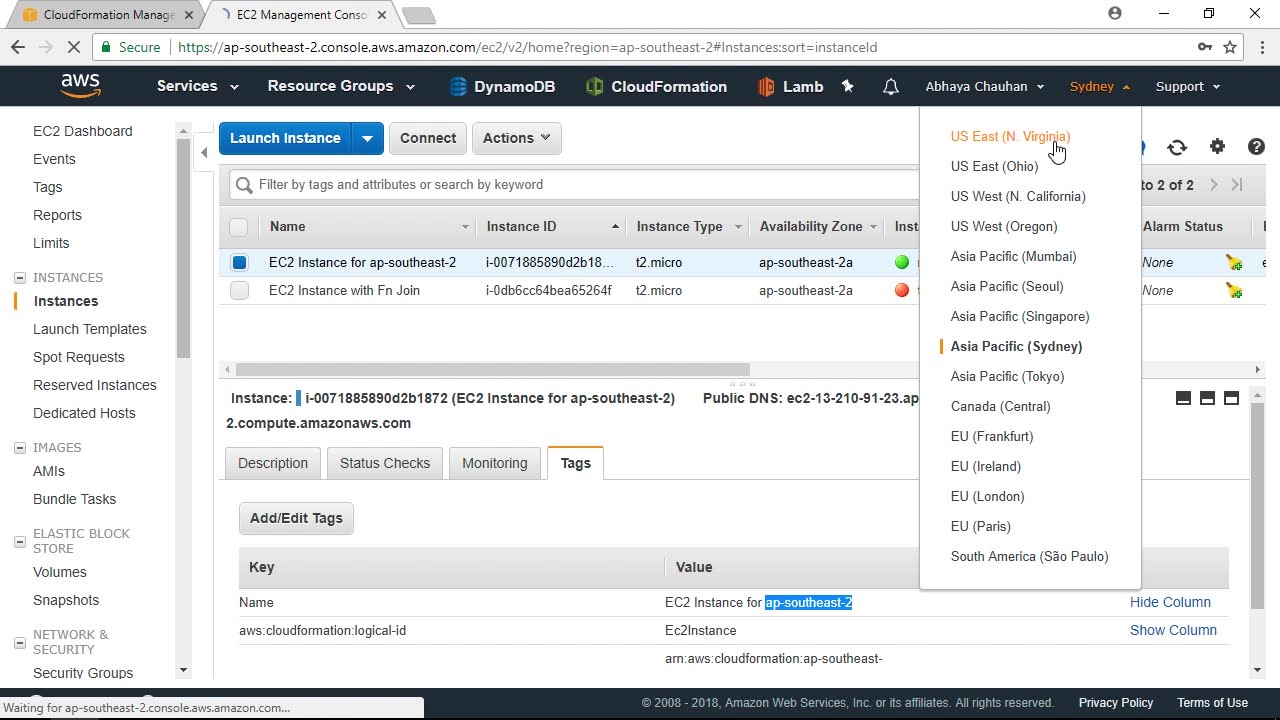Open the Monitoring tab
The width and height of the screenshot is (1280, 720).
pyautogui.click(x=494, y=463)
